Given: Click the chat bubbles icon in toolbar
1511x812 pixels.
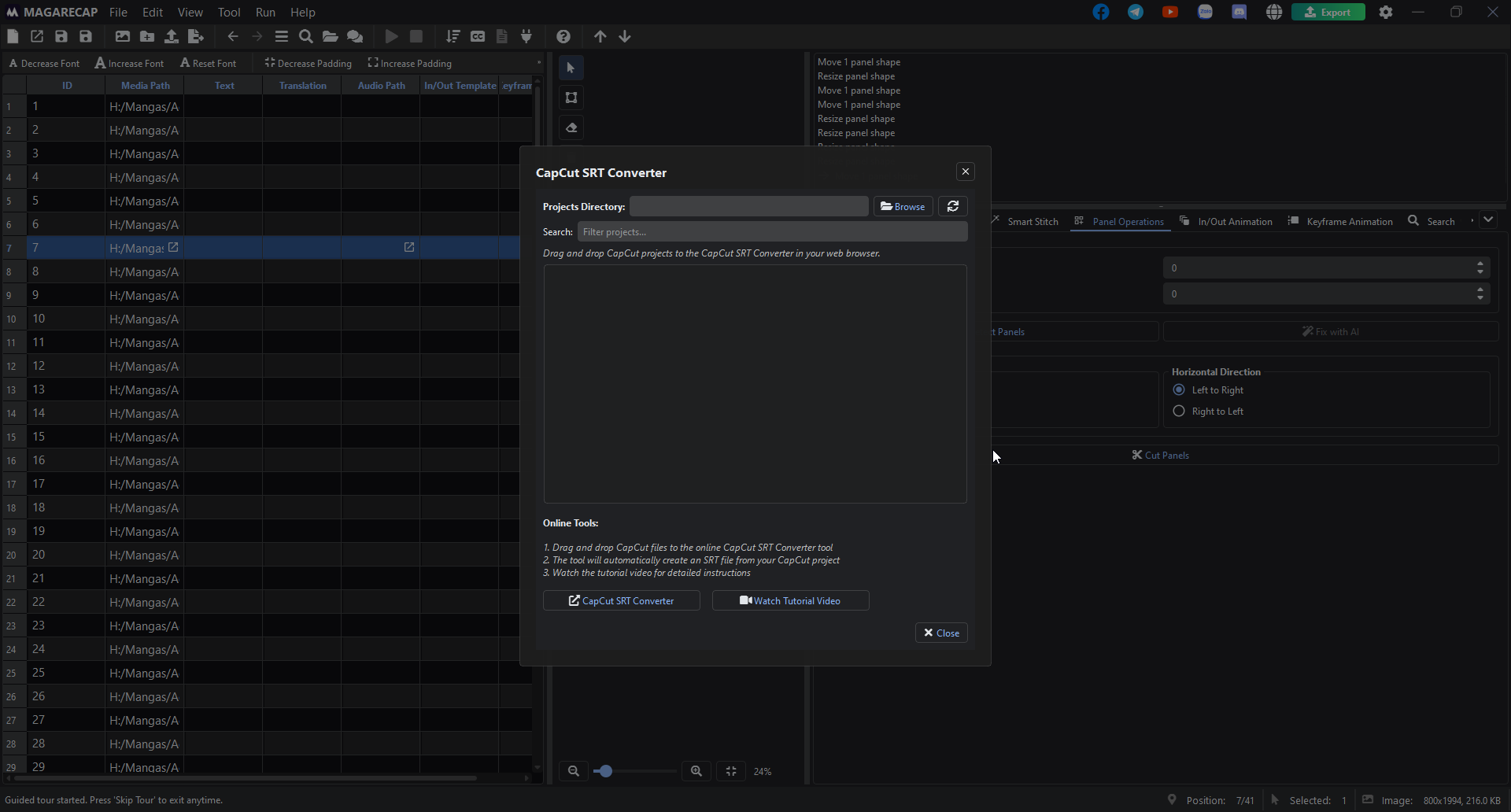Looking at the screenshot, I should pyautogui.click(x=355, y=36).
